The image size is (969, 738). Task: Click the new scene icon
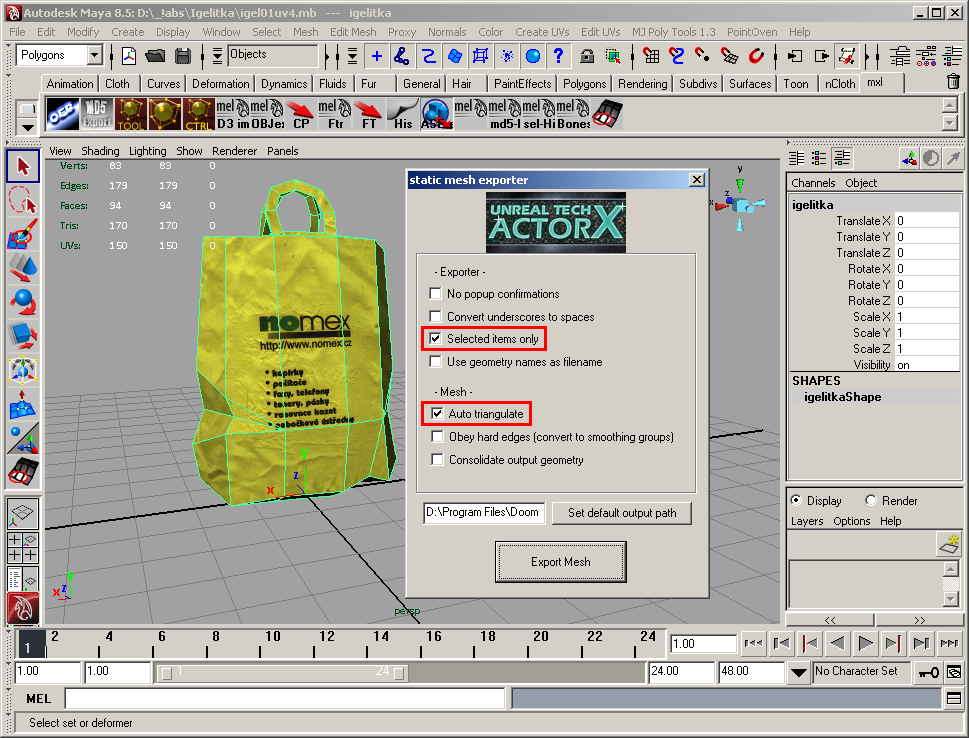point(129,56)
